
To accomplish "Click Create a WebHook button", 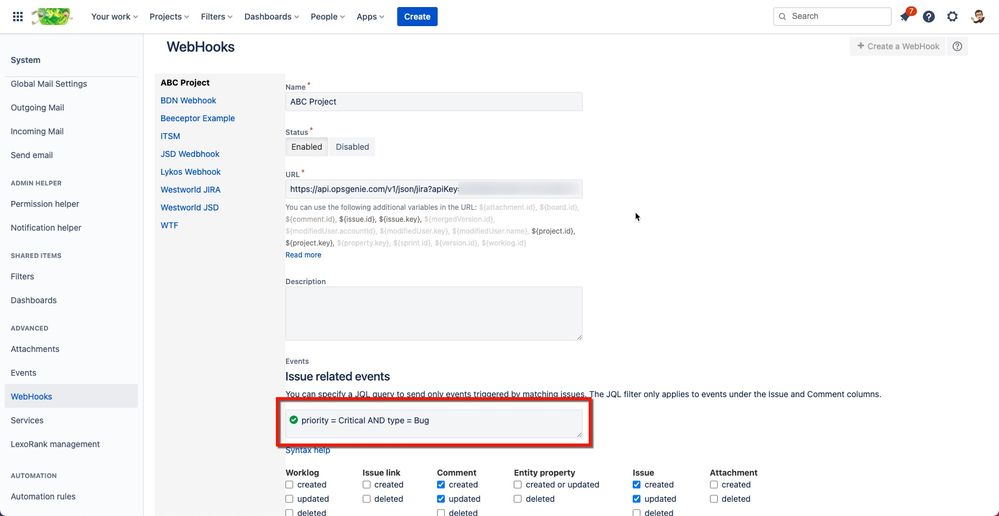I will [898, 47].
